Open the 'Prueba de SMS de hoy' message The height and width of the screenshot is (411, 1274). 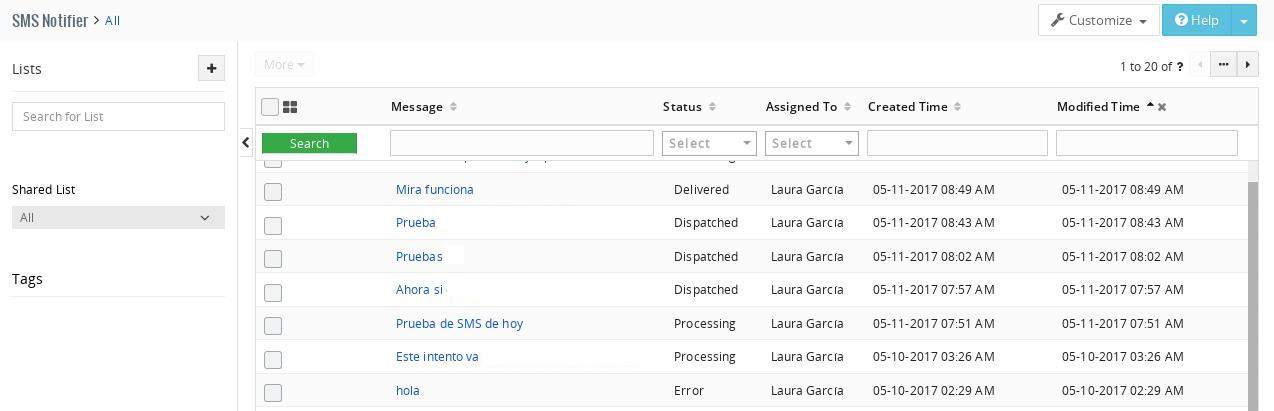pos(459,323)
